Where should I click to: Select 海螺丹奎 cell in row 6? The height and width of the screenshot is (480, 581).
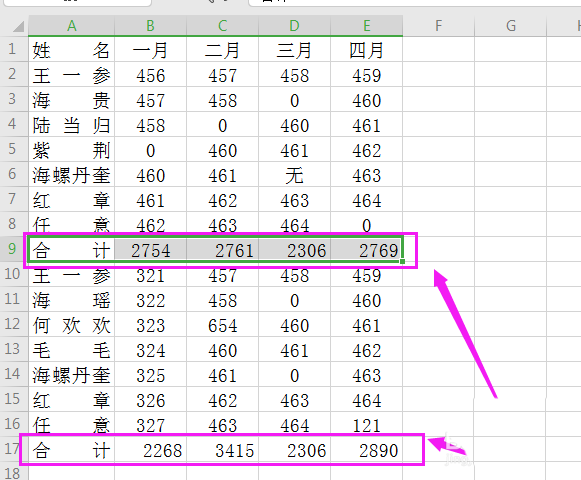click(x=72, y=175)
